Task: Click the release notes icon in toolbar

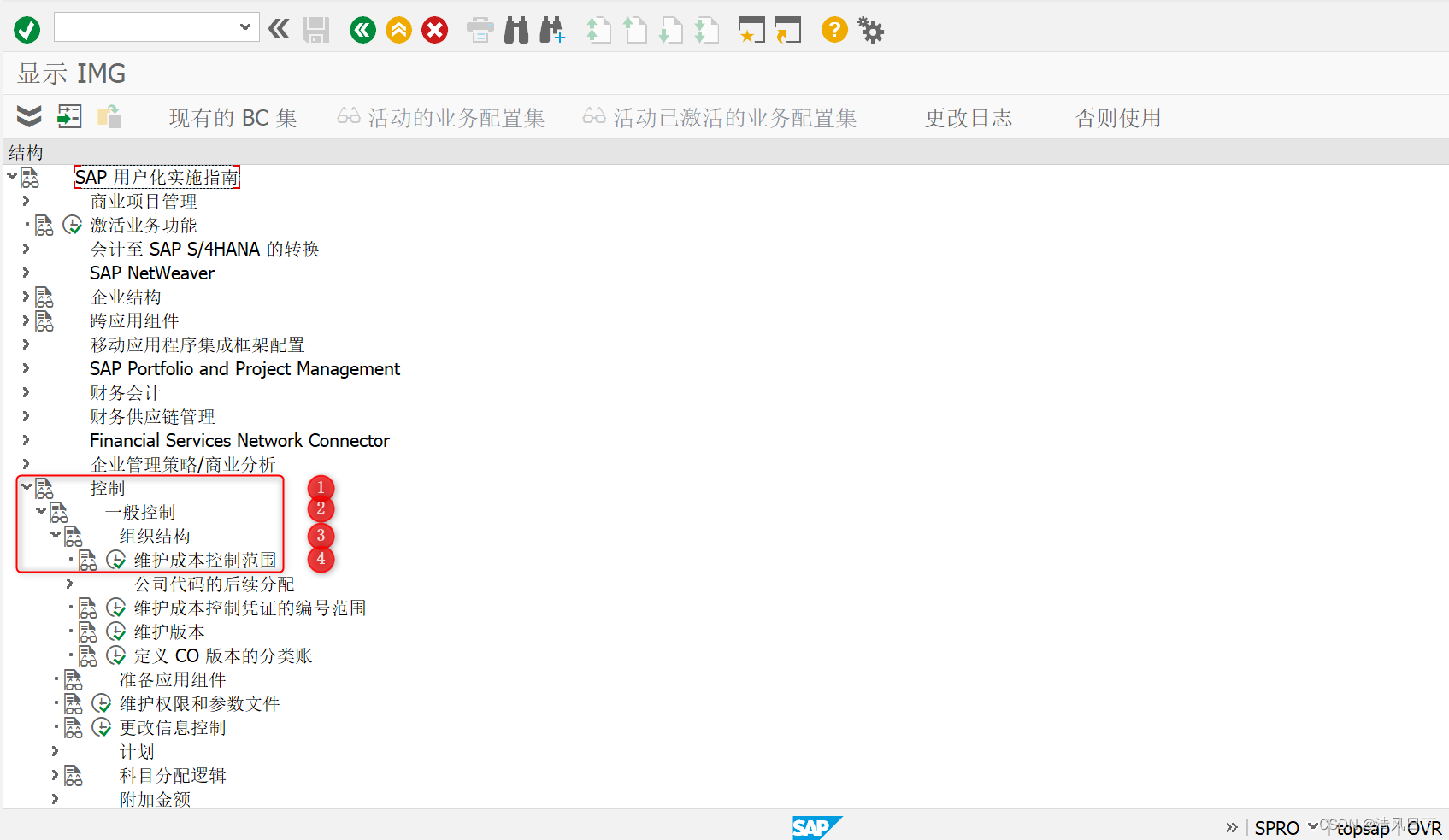Action: [x=109, y=116]
